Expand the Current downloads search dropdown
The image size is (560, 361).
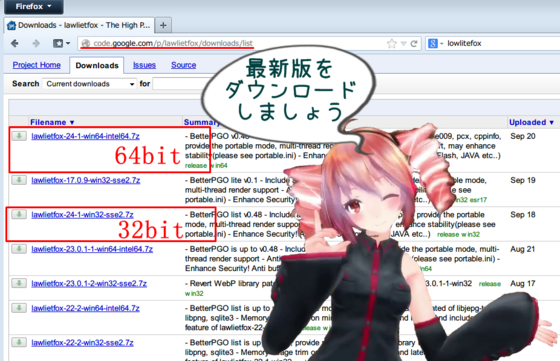pos(89,84)
